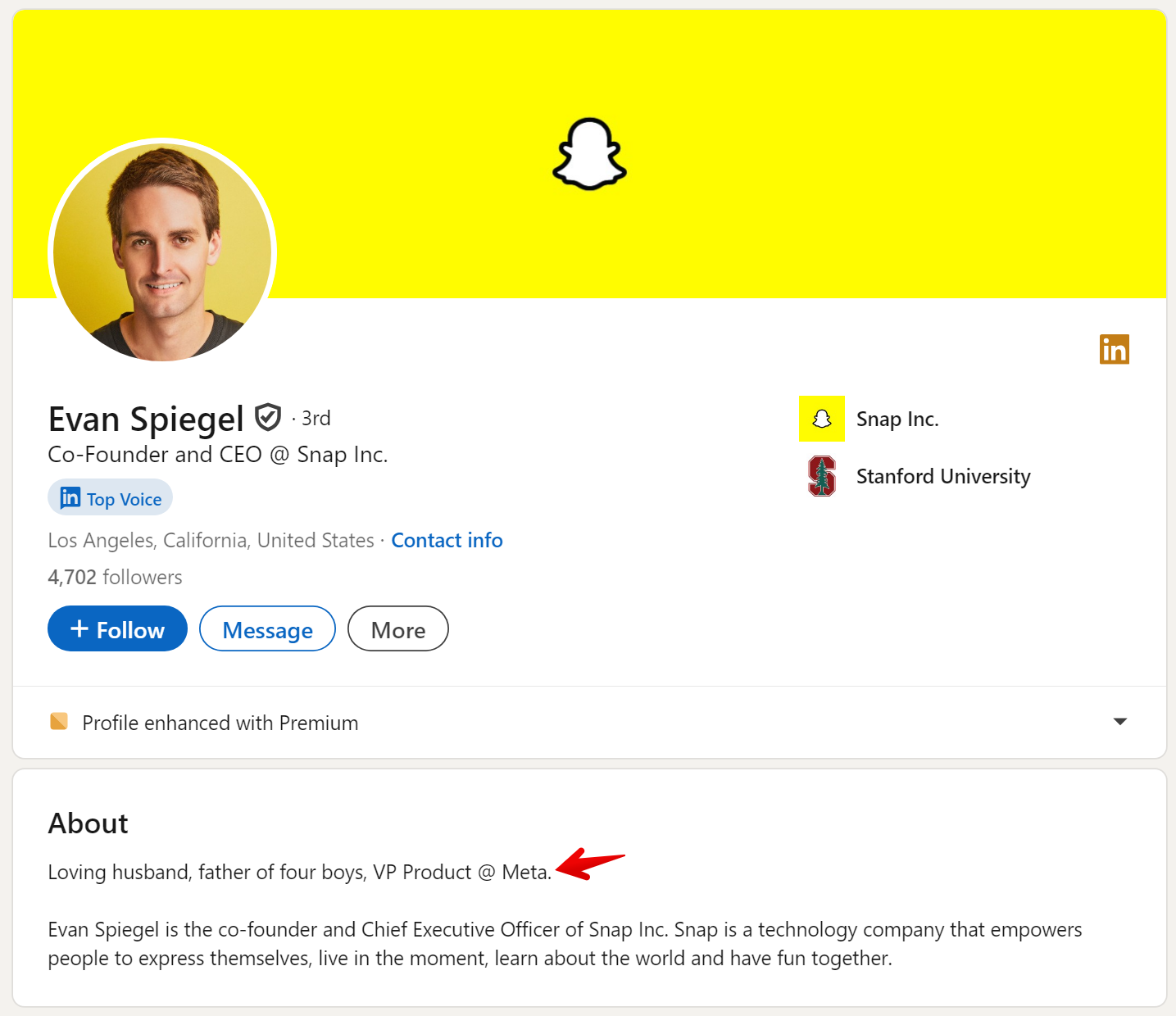Click the Snap Inc. company name link

(x=897, y=420)
